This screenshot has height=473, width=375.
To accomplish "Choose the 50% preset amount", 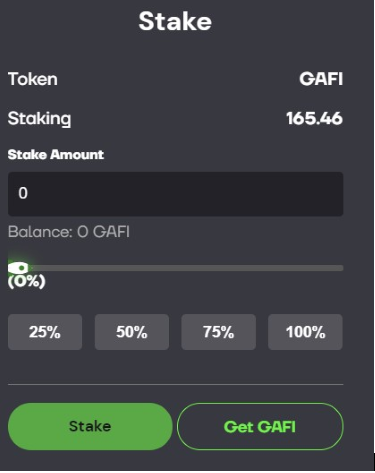I will (x=132, y=332).
